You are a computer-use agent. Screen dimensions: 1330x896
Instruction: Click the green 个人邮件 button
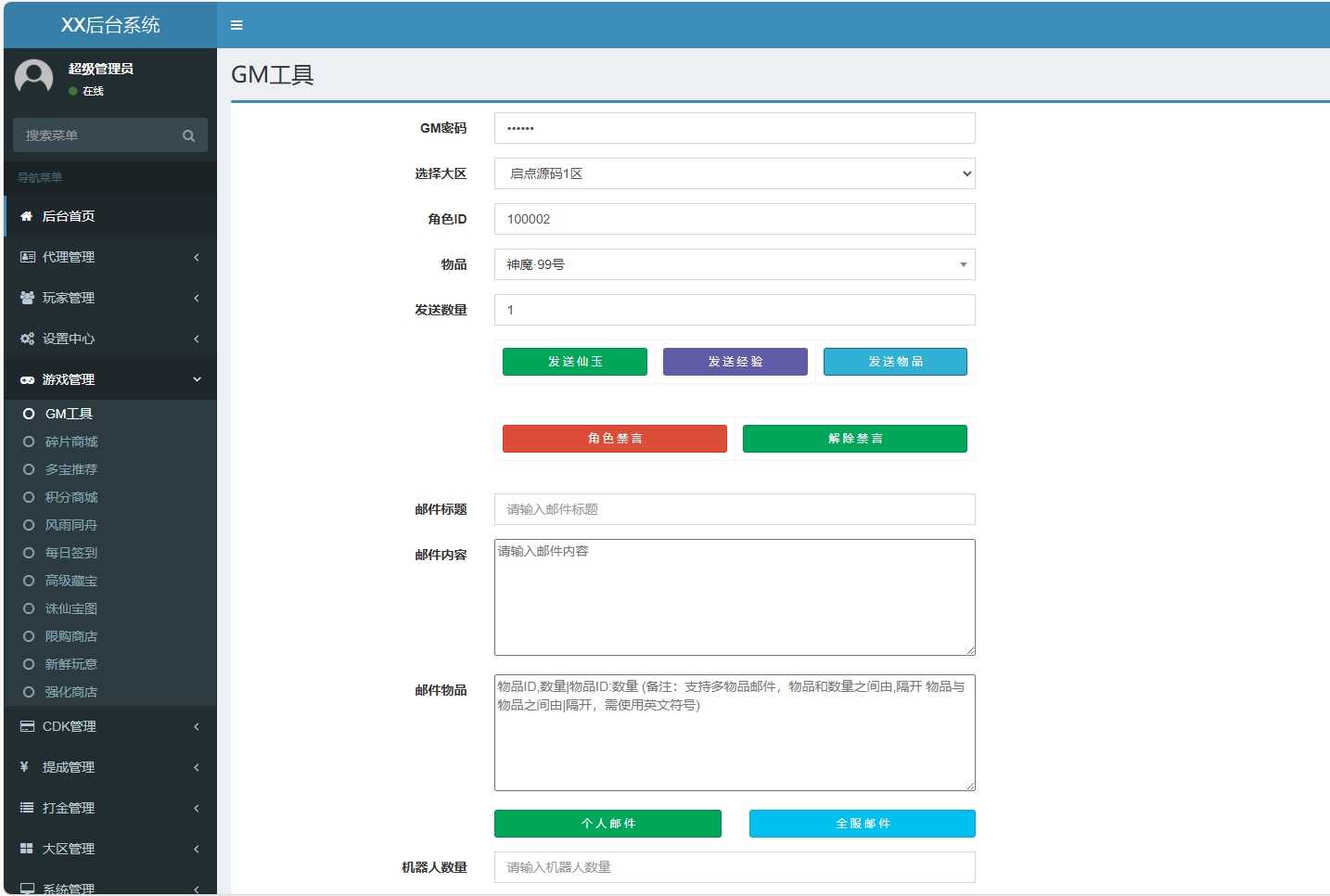(x=607, y=824)
